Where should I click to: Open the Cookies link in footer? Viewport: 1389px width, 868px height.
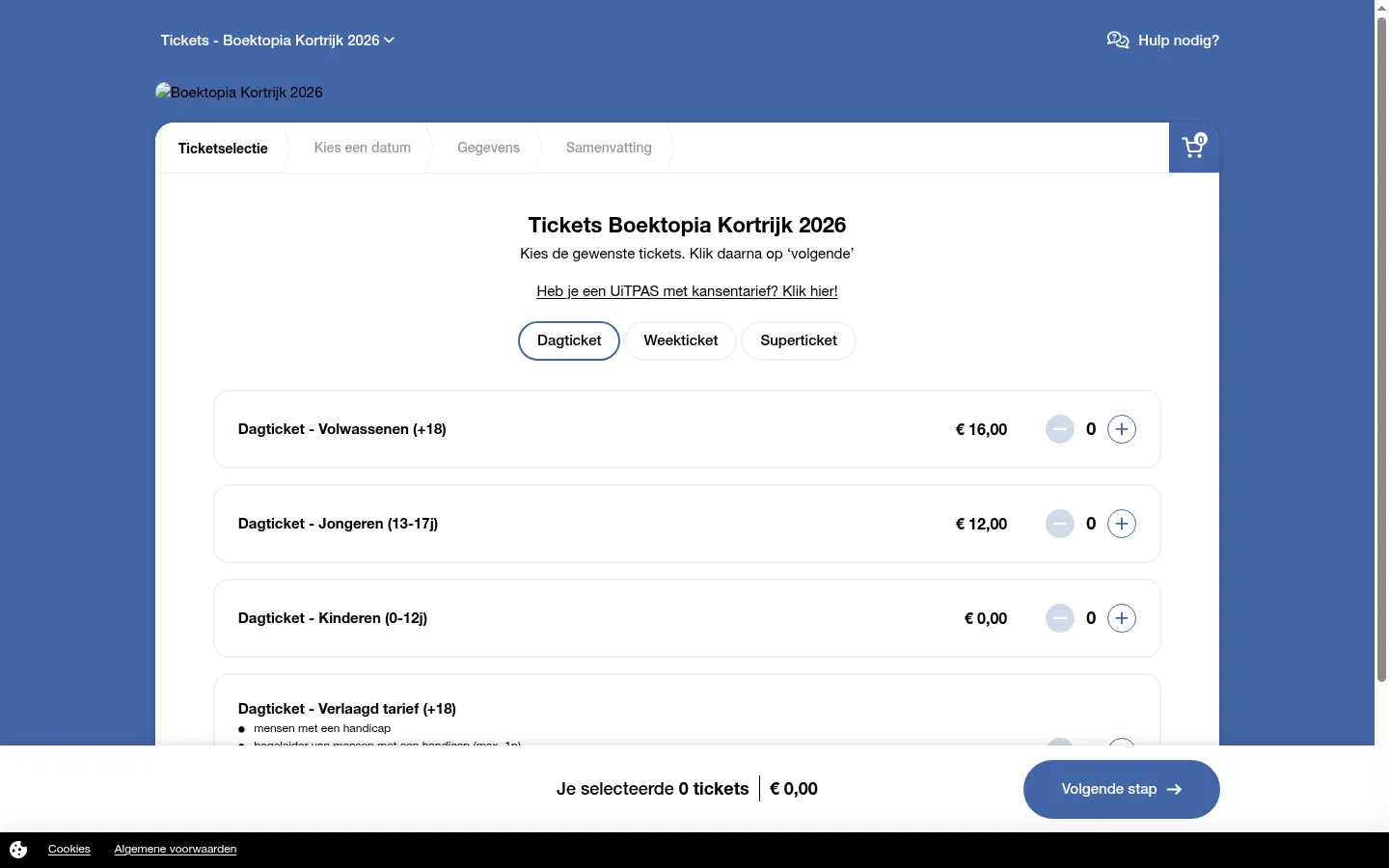point(69,850)
